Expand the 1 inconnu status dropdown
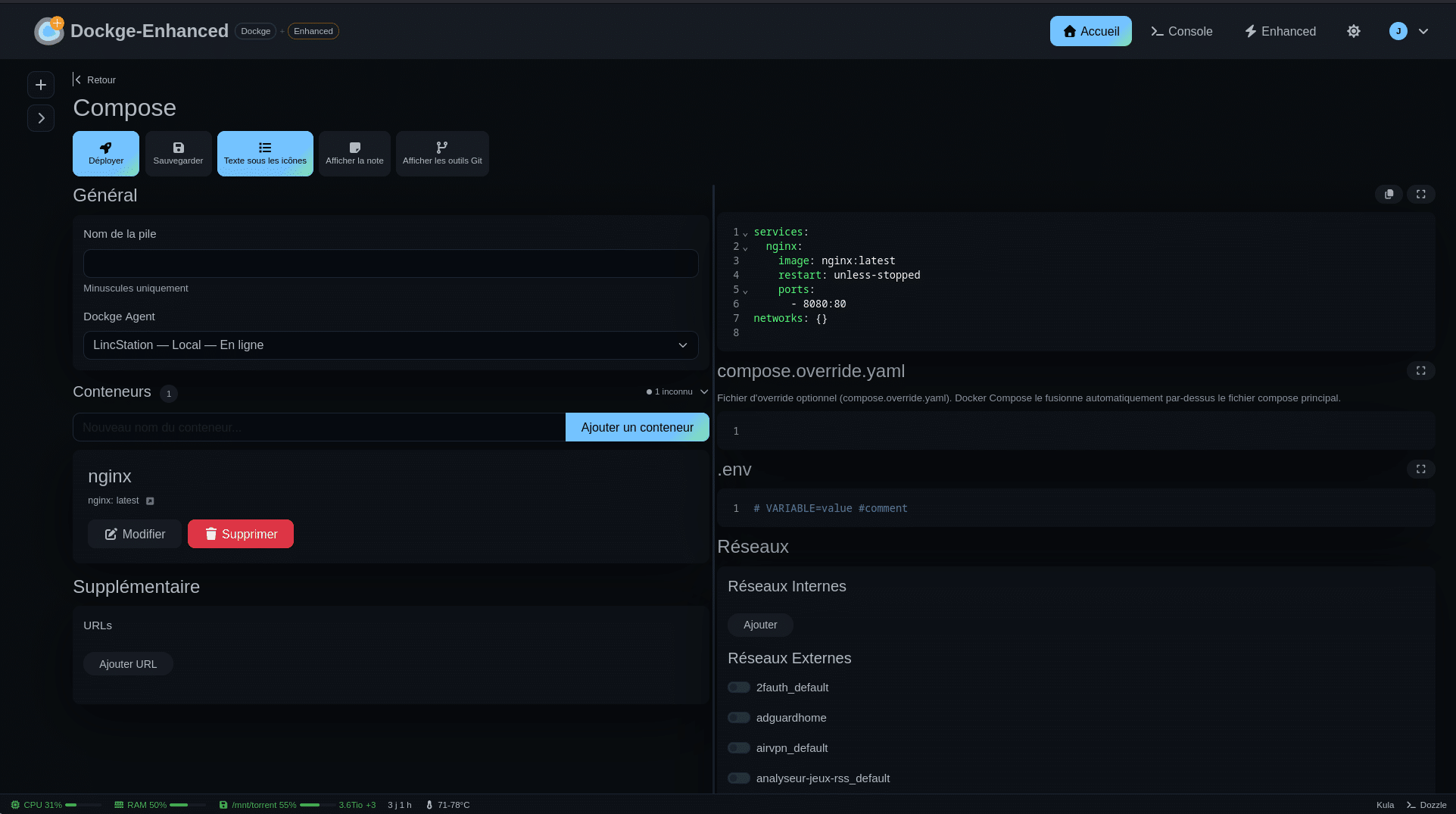Viewport: 1456px width, 814px height. [x=677, y=391]
